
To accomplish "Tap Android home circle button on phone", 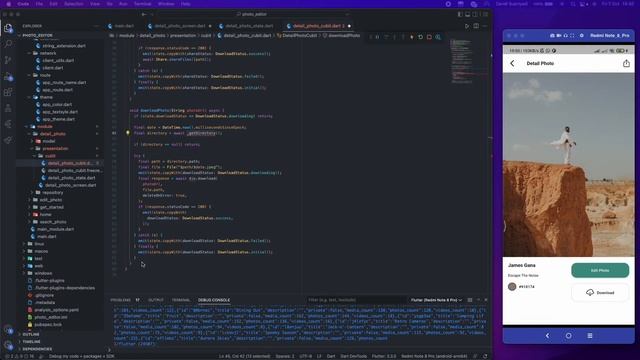I will click(x=569, y=336).
